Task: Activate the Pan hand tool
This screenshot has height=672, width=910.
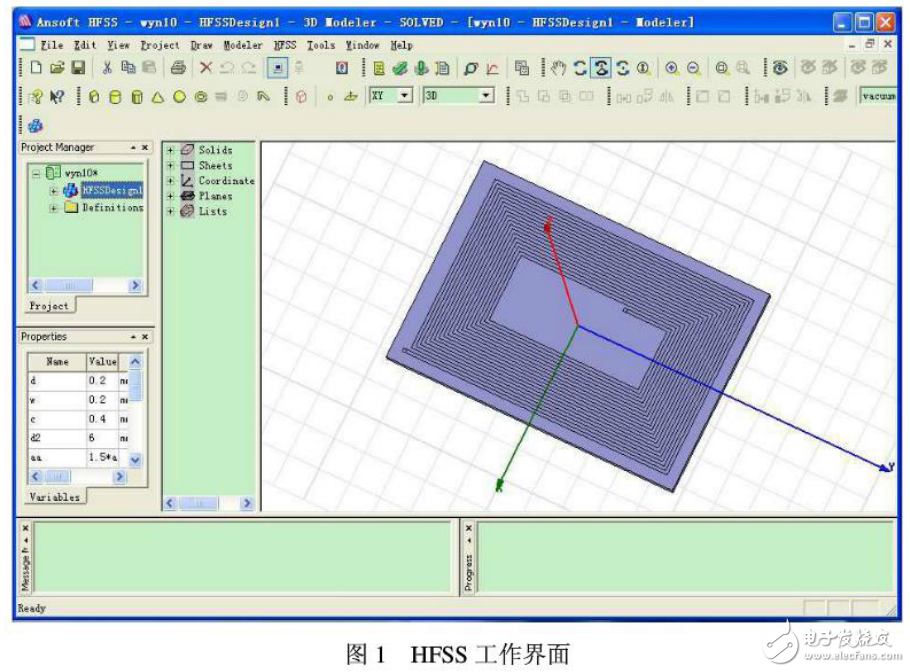Action: (x=558, y=66)
